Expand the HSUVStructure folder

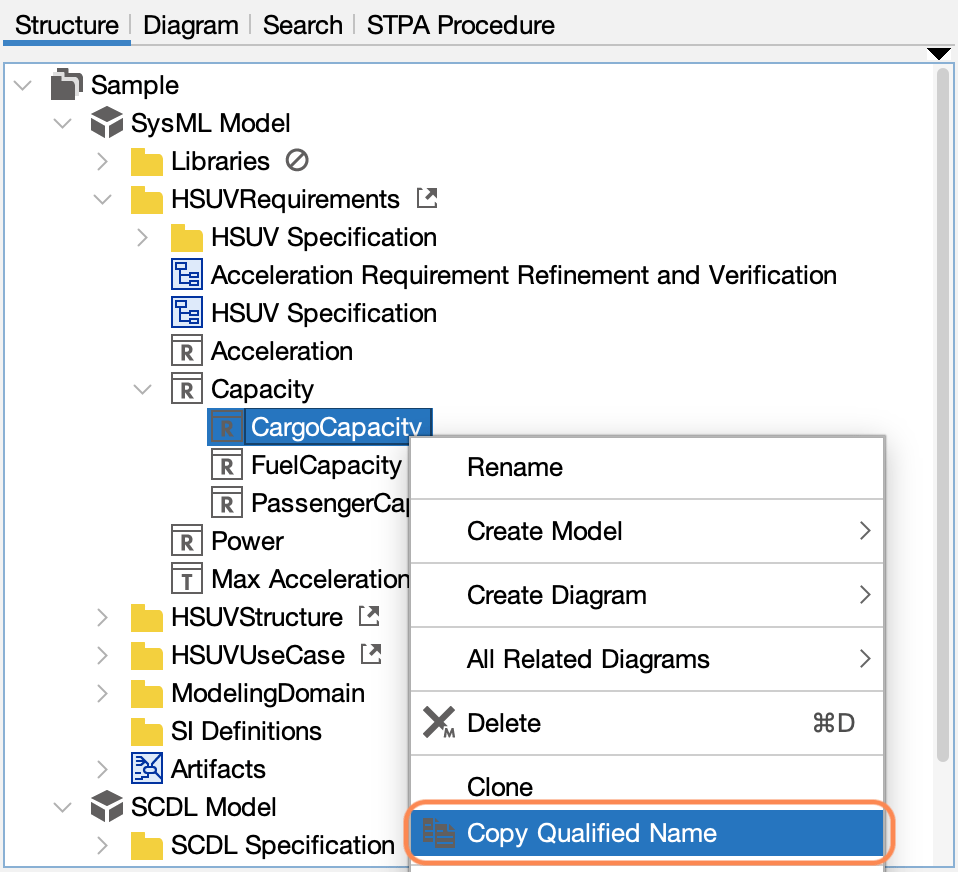(102, 618)
